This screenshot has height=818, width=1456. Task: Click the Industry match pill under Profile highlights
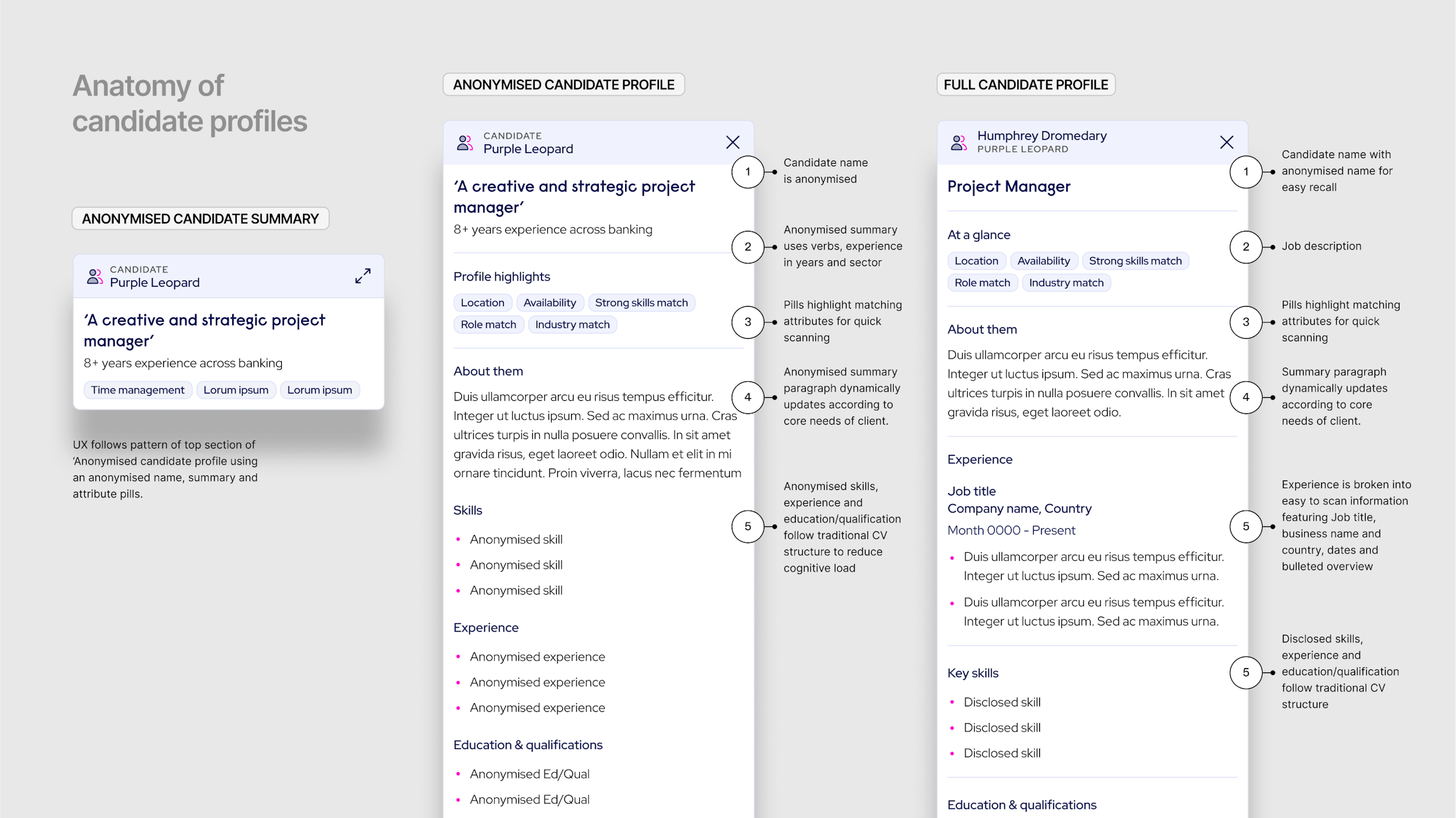(572, 324)
